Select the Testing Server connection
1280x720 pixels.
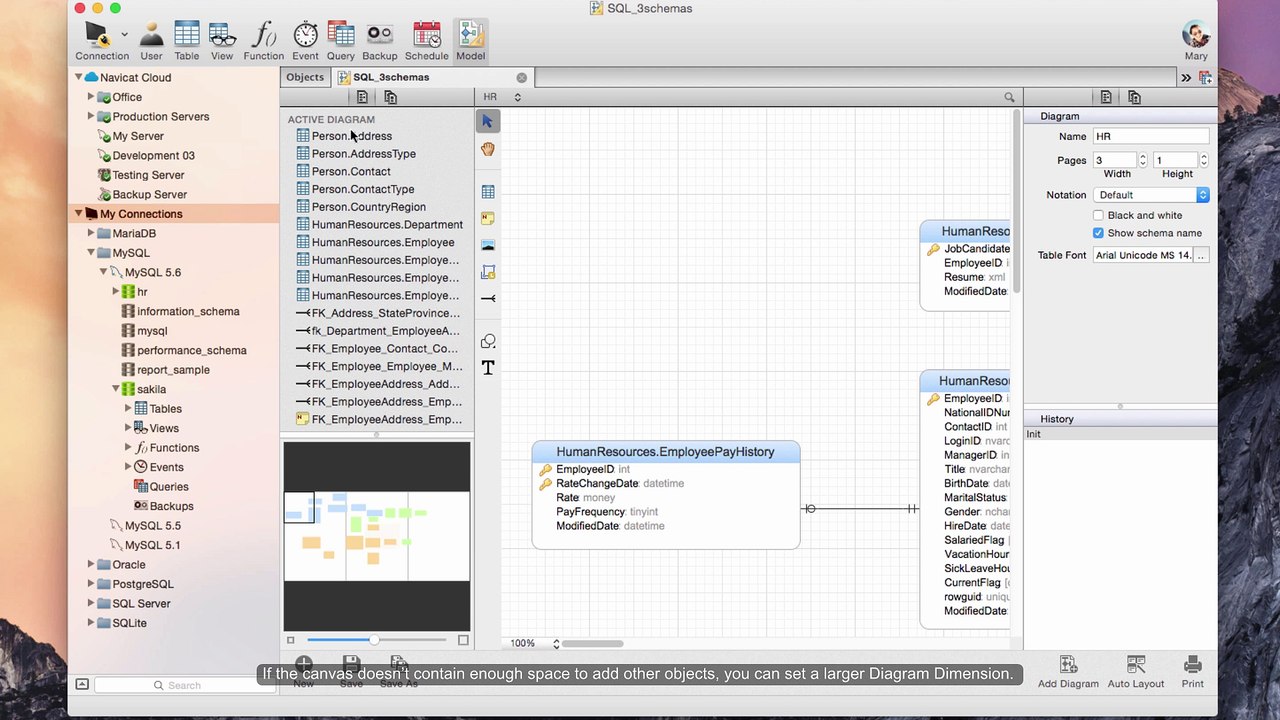(148, 175)
